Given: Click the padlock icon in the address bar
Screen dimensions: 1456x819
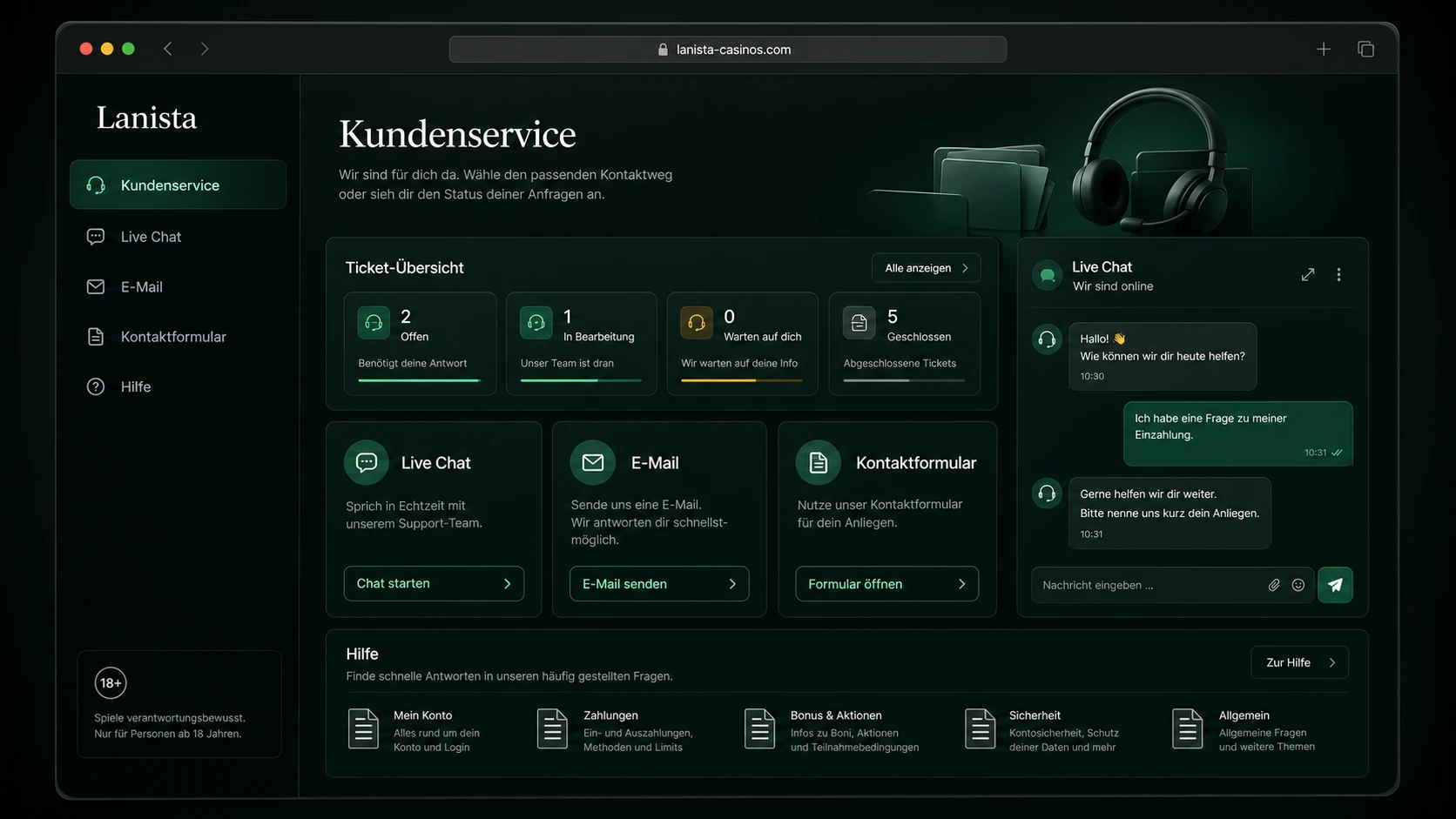Looking at the screenshot, I should (664, 50).
